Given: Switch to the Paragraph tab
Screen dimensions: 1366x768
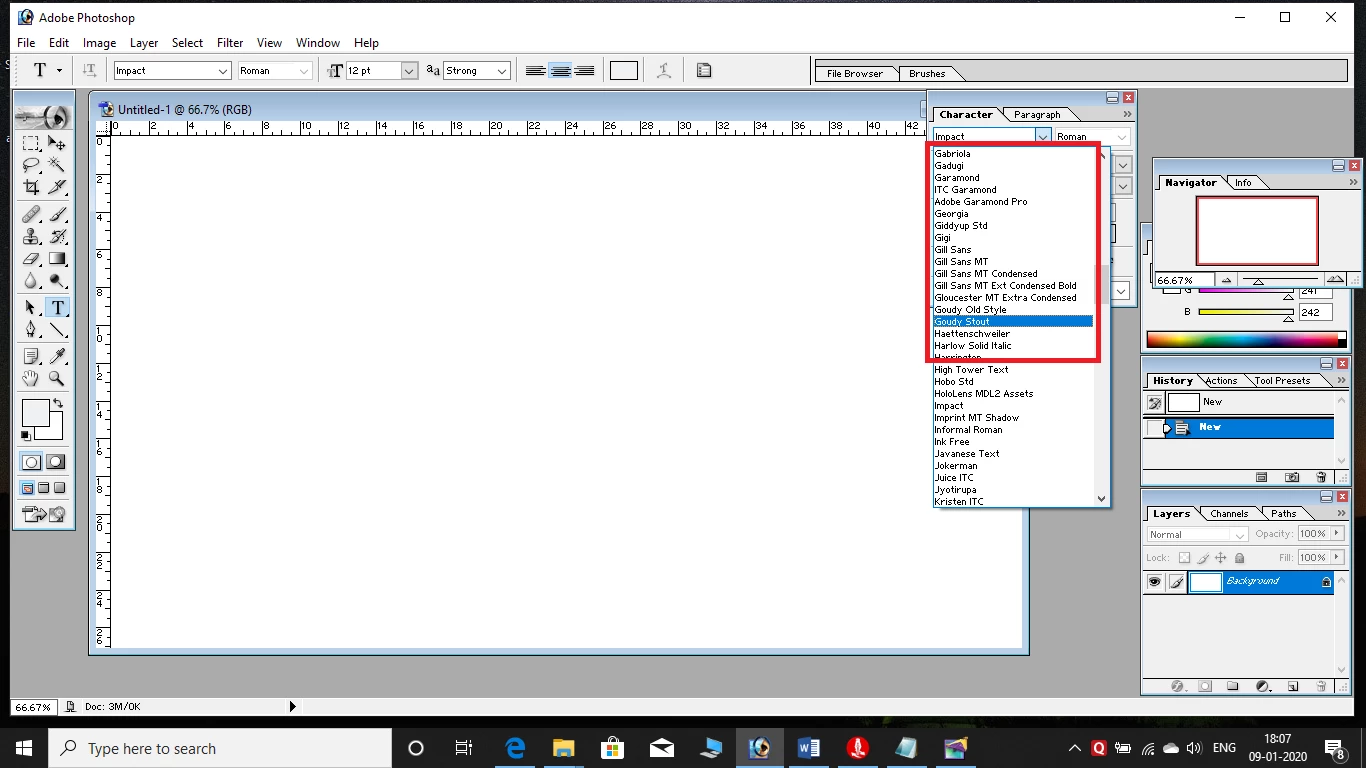Looking at the screenshot, I should pos(1037,115).
